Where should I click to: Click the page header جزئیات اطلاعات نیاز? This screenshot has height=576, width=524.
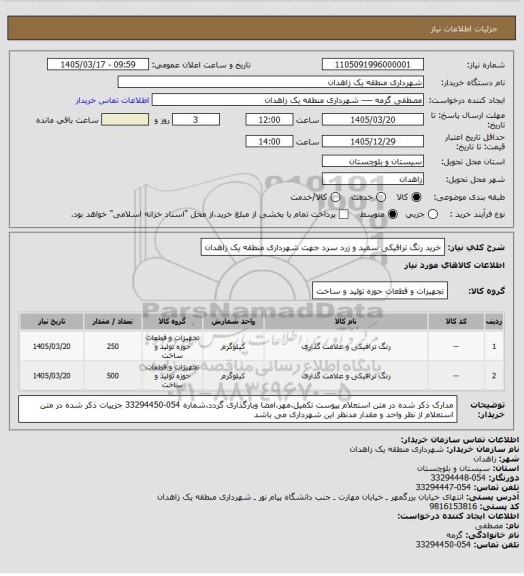pos(464,29)
